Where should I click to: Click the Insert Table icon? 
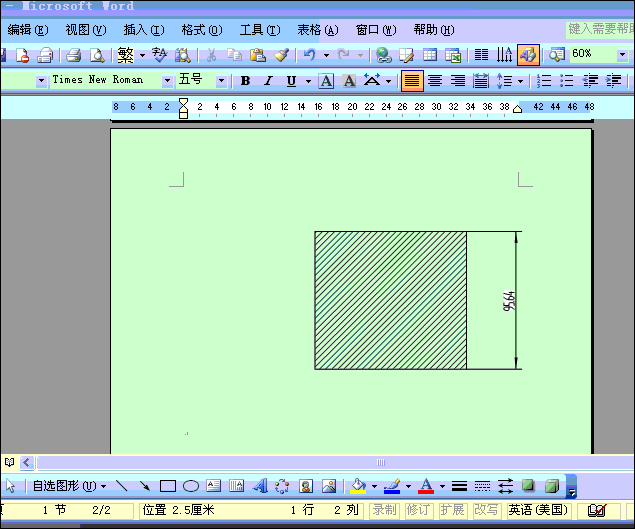[x=430, y=55]
